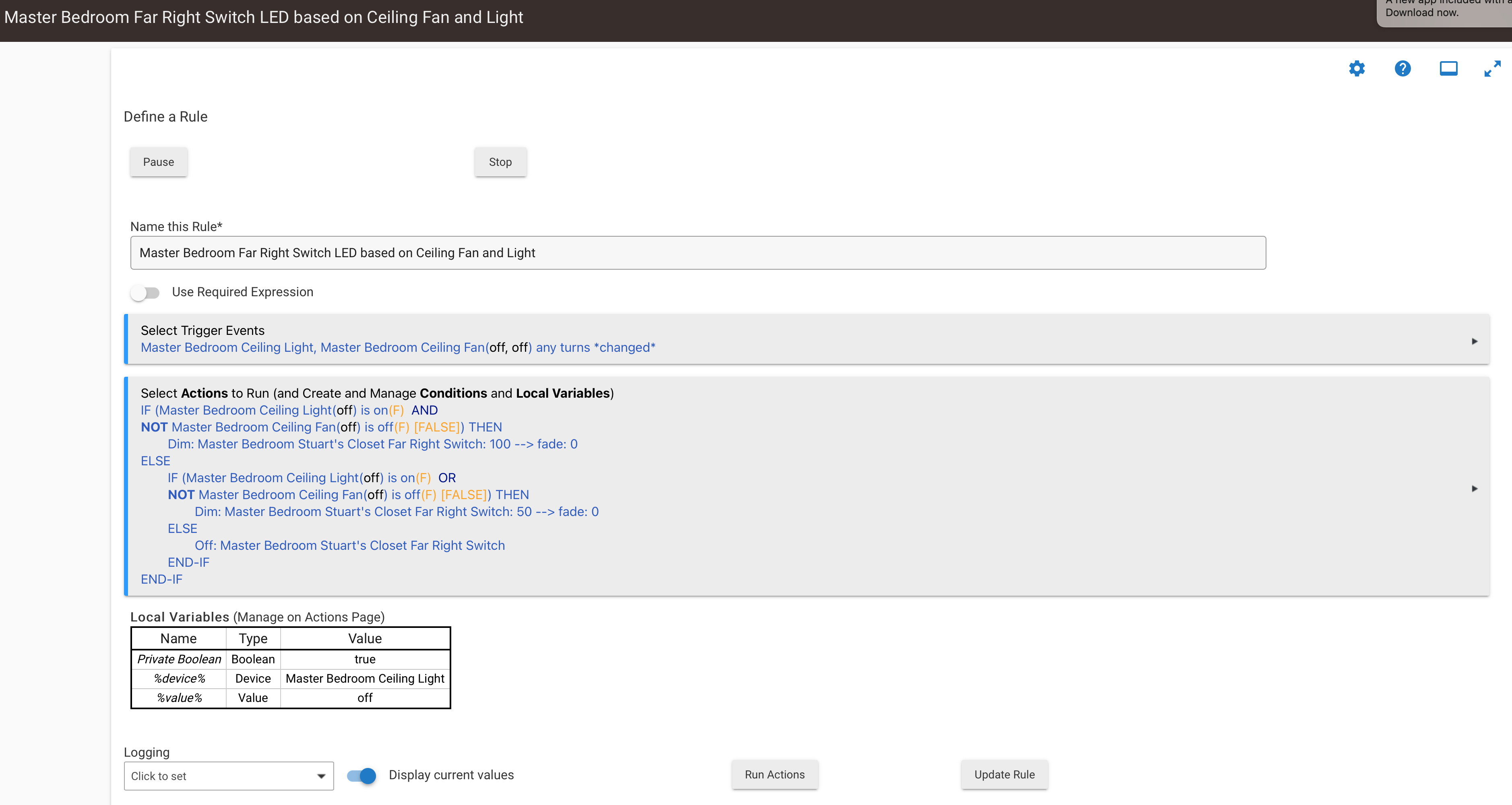Expand the Select Trigger Events arrow

[x=1475, y=341]
